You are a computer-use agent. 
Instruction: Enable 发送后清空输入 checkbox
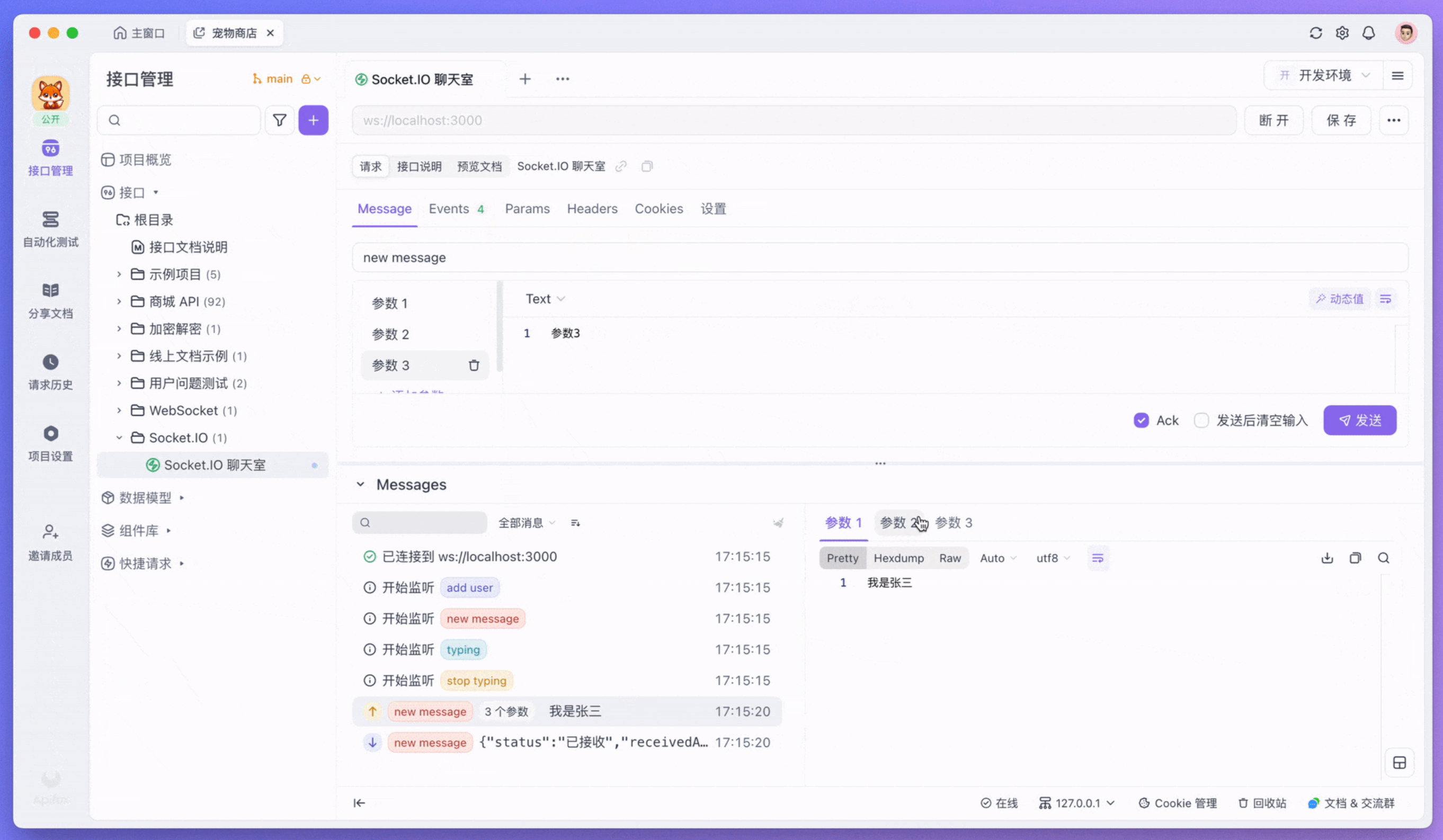pyautogui.click(x=1201, y=421)
